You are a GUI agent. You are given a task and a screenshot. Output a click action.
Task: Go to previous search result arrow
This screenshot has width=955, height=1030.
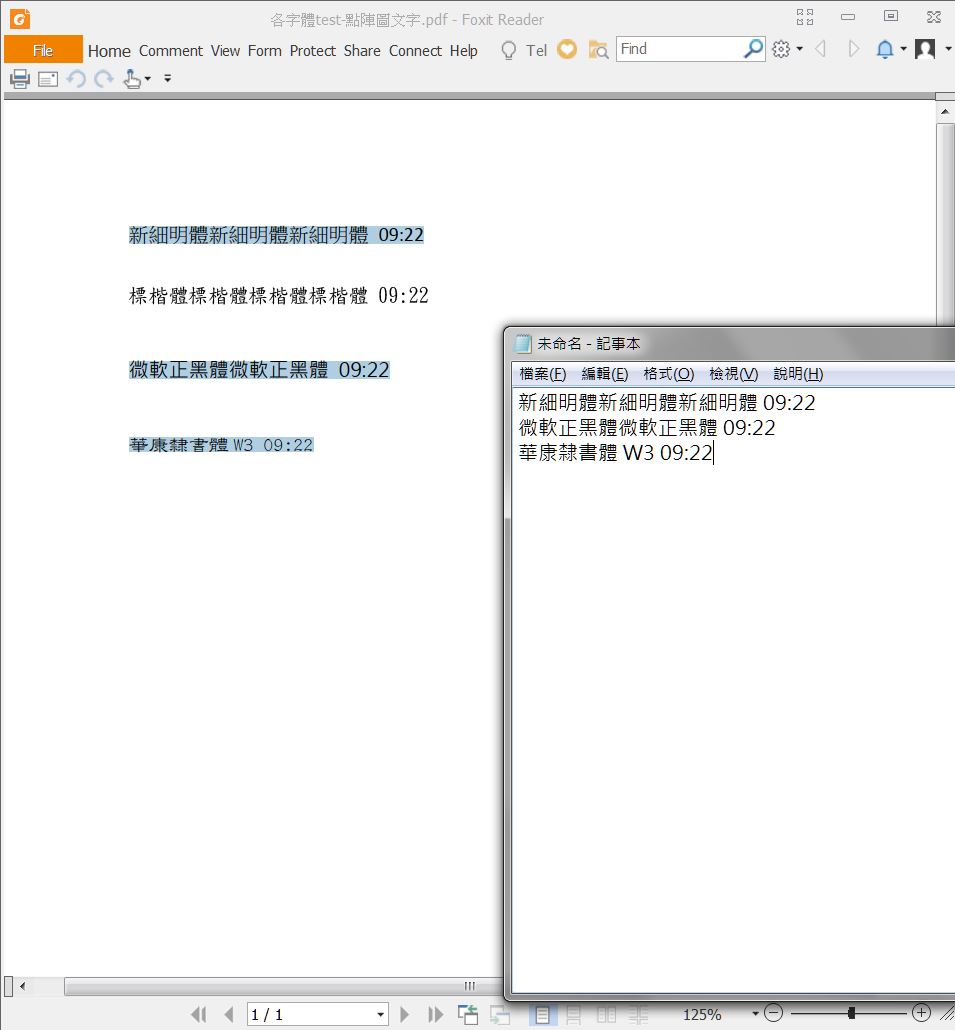pos(820,49)
